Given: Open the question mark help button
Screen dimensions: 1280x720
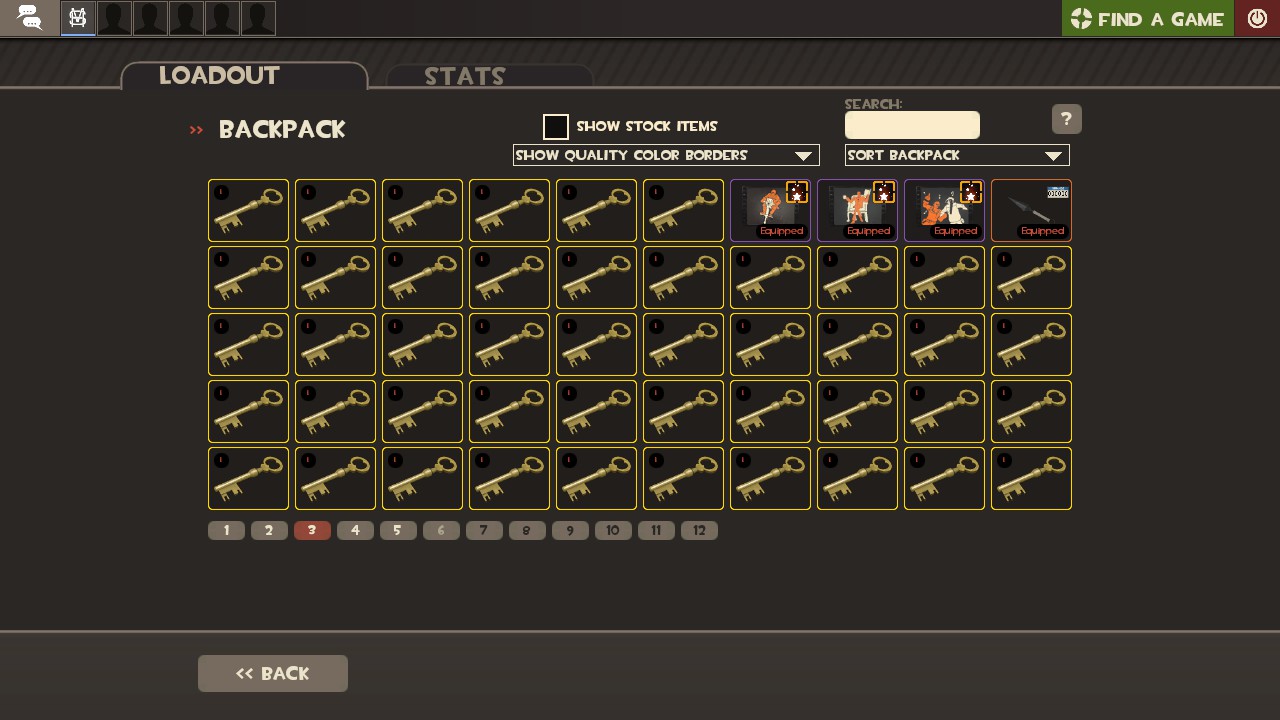Looking at the screenshot, I should [1067, 119].
